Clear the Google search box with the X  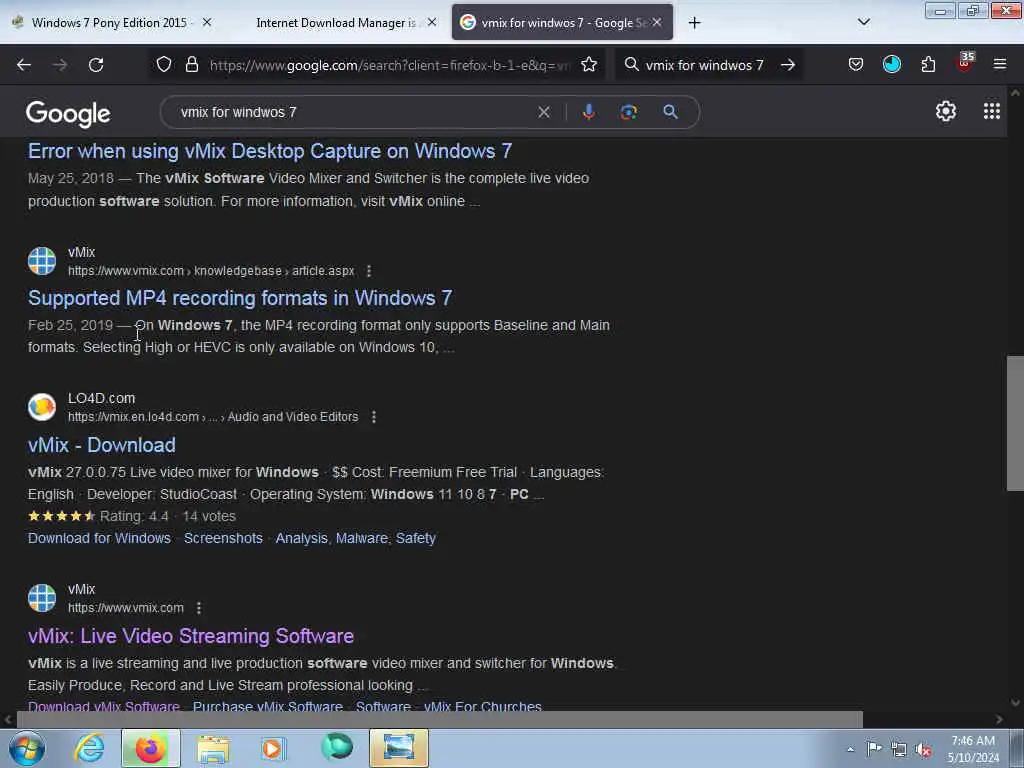point(543,112)
